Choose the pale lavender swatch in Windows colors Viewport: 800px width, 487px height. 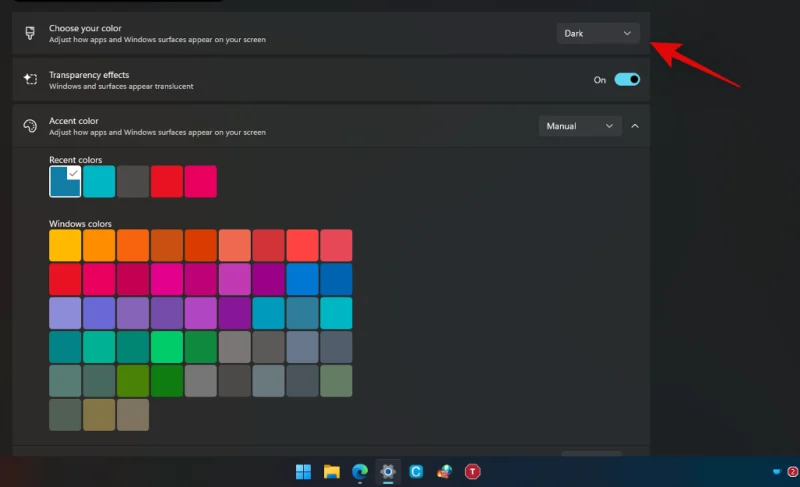[x=65, y=313]
